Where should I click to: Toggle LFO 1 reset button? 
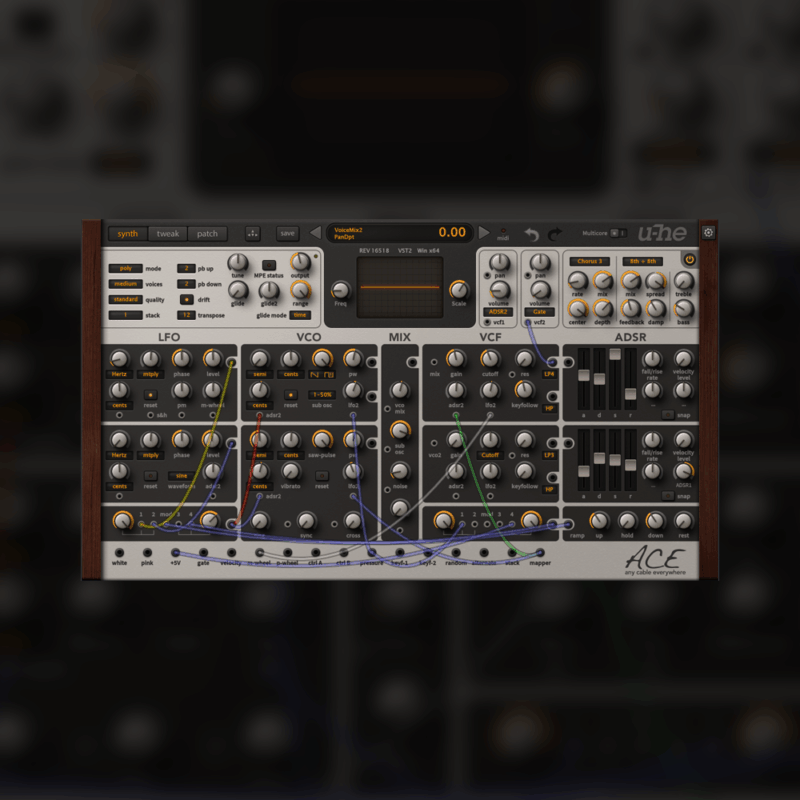[x=151, y=395]
